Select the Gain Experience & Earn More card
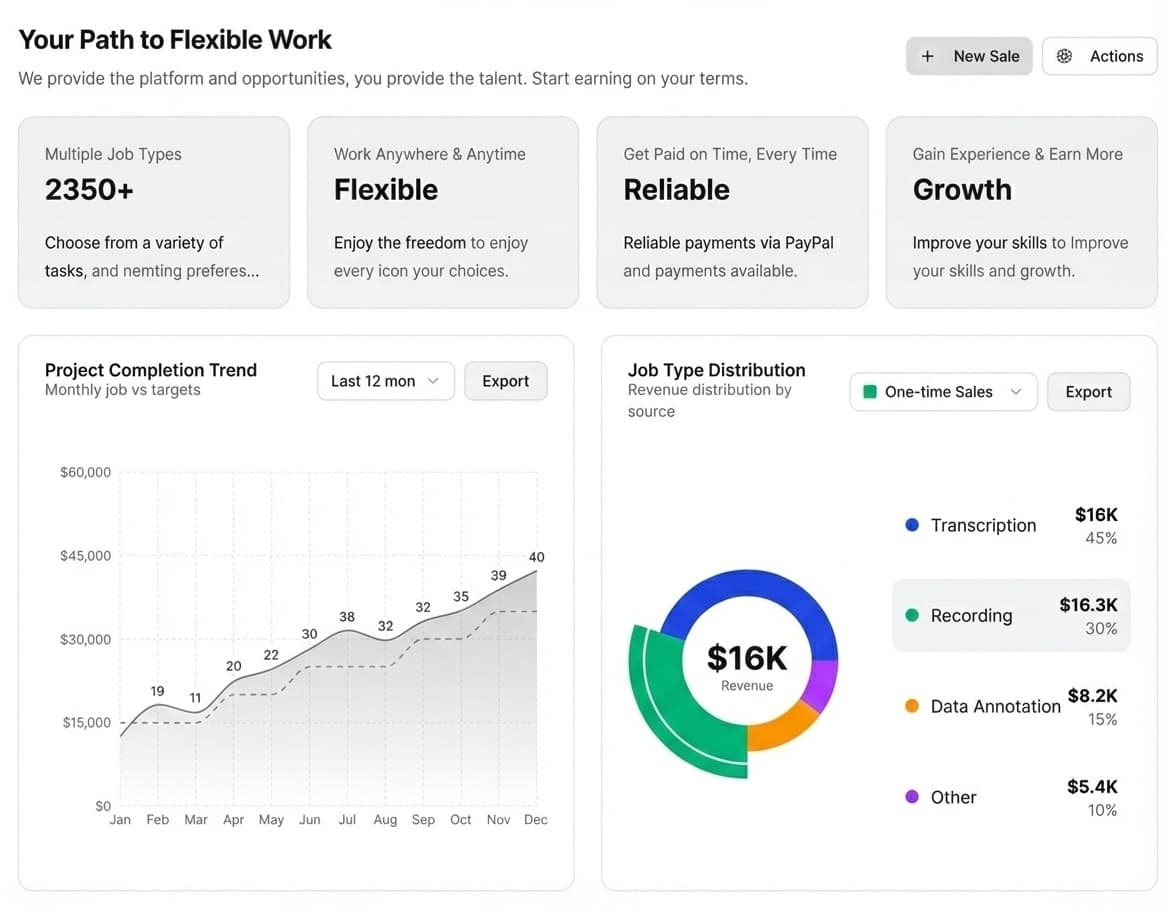The width and height of the screenshot is (1168, 912). [1021, 212]
